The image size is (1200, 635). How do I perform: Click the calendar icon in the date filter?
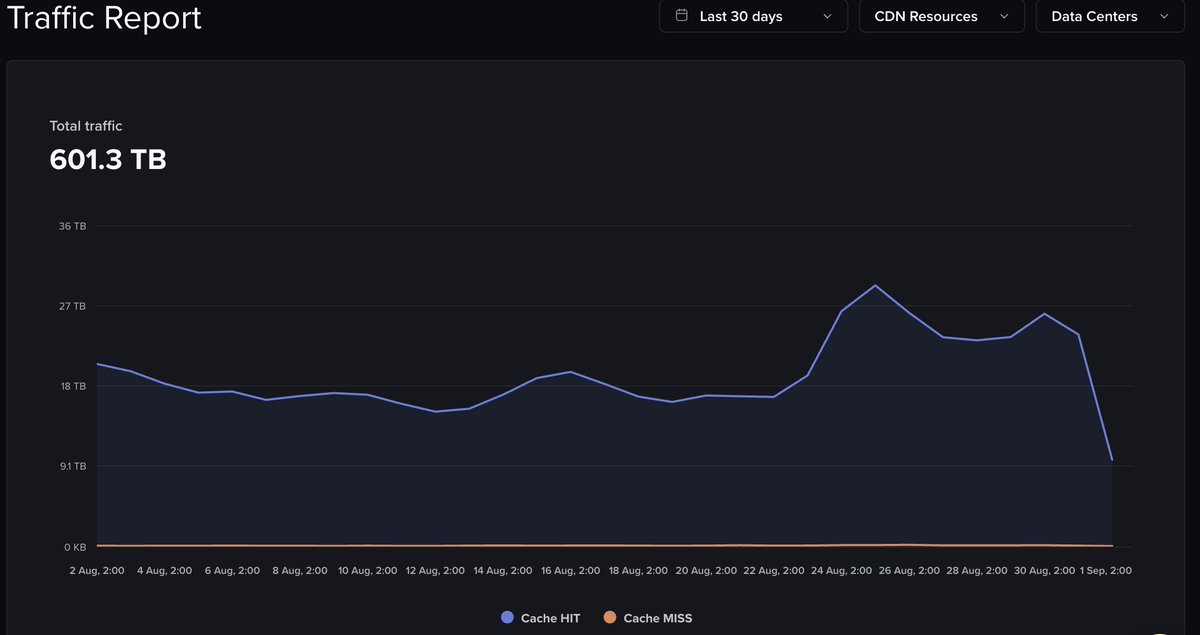681,16
